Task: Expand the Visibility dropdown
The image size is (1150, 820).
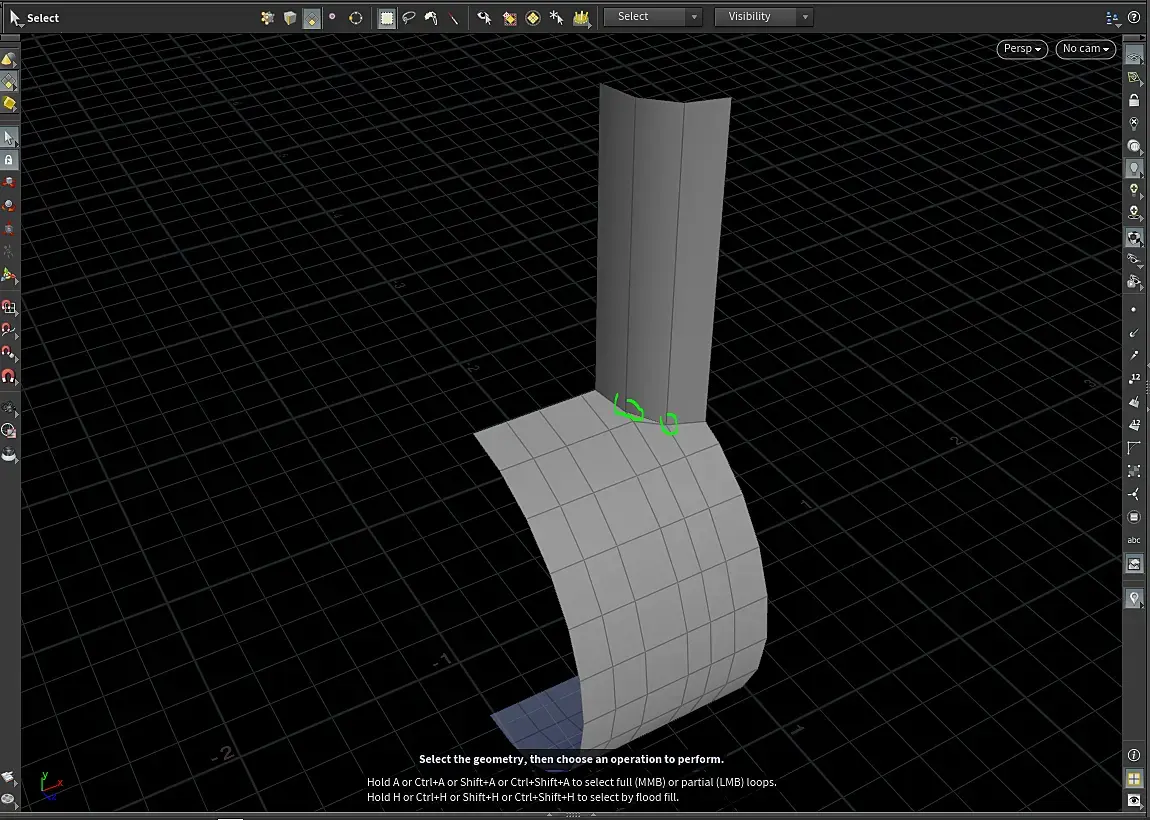Action: (763, 17)
